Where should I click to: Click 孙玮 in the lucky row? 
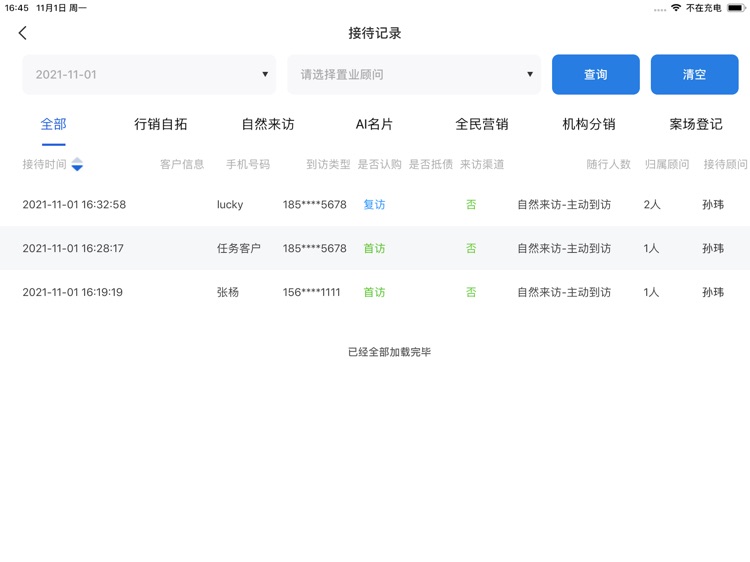point(713,205)
